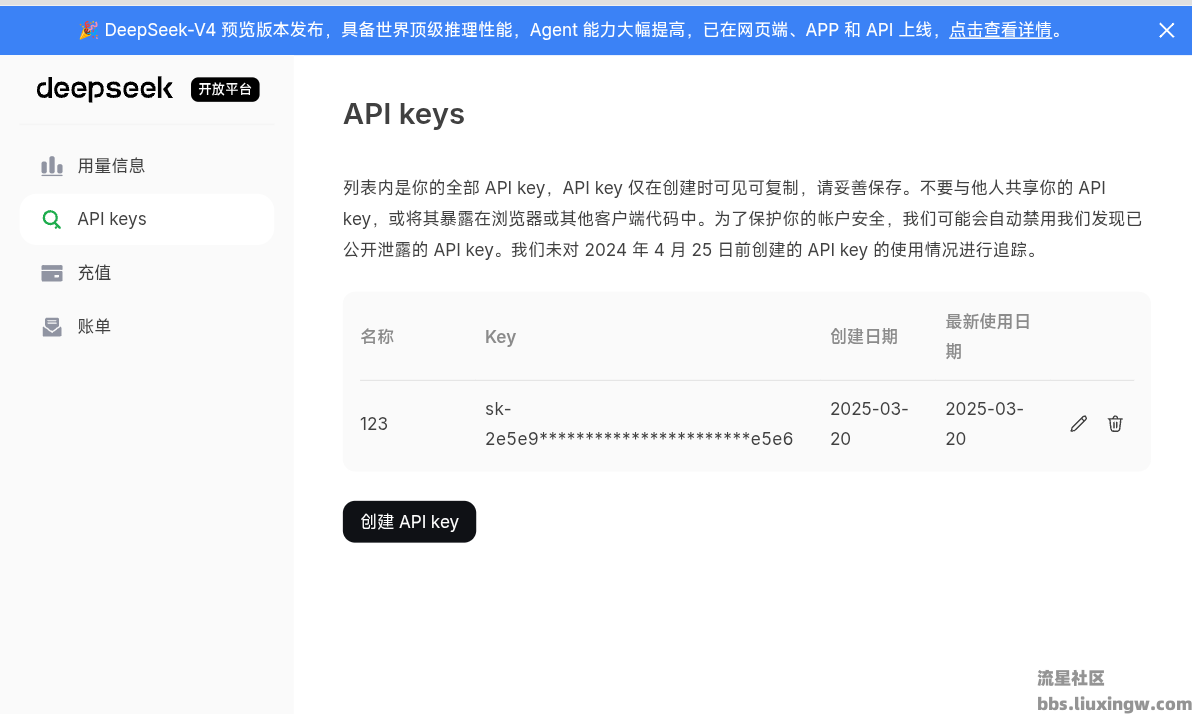The height and width of the screenshot is (714, 1192).
Task: Delete key 123 with the trash icon
Action: (x=1114, y=424)
